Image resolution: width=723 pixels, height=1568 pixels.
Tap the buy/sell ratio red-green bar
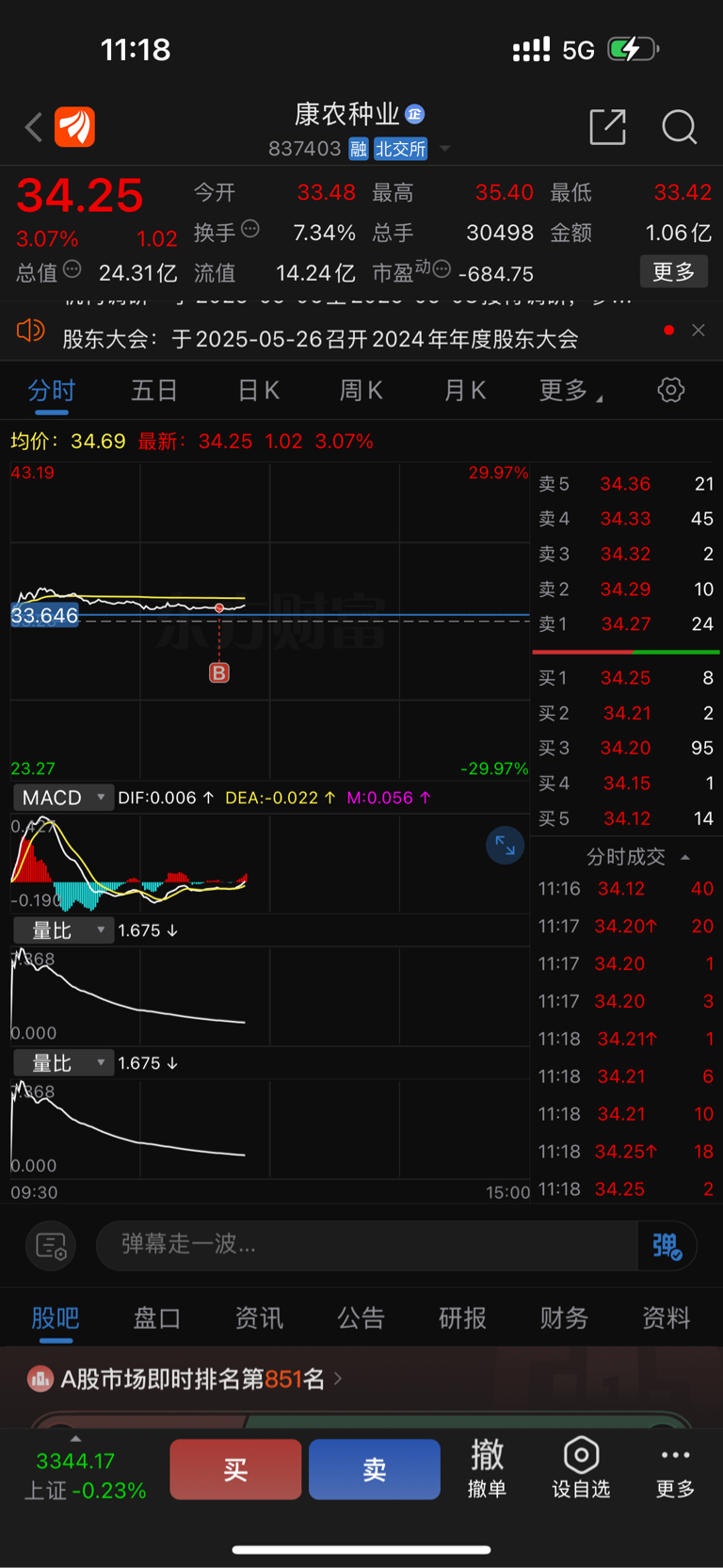625,652
